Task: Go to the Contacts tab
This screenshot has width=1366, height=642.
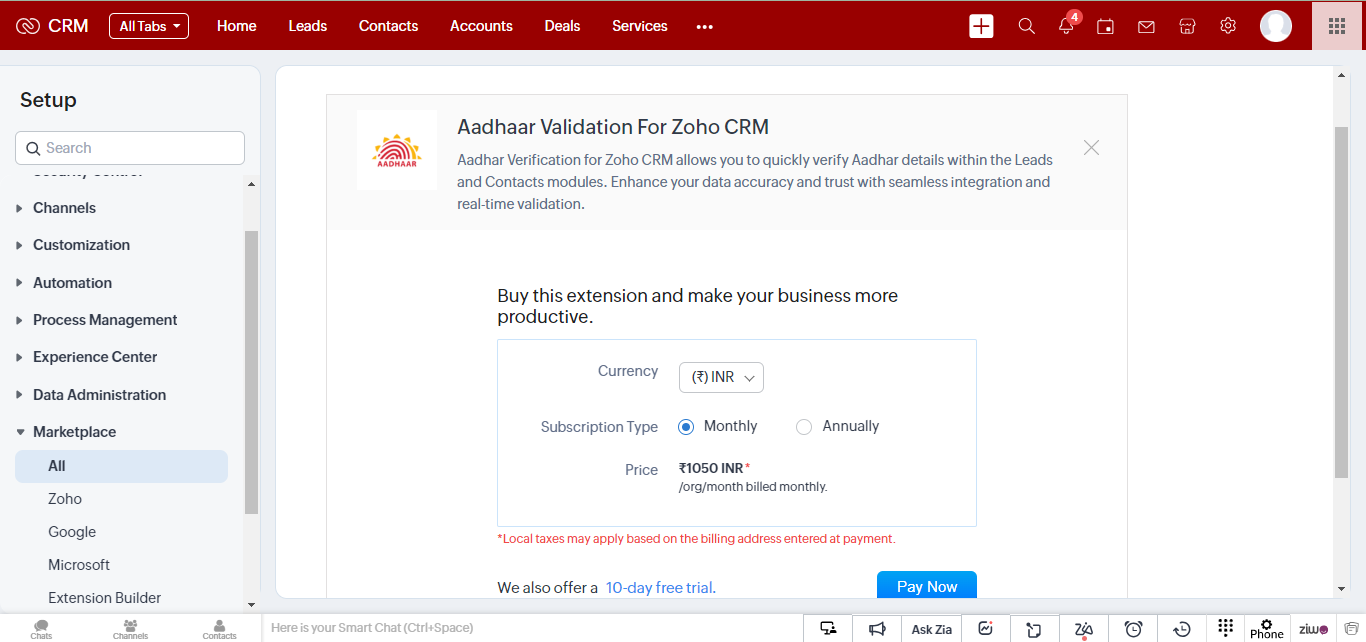Action: 389,26
